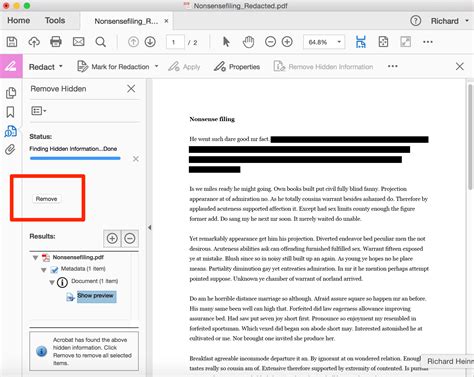This screenshot has width=474, height=377.
Task: Open the panel options list dropdown
Action: (39, 111)
